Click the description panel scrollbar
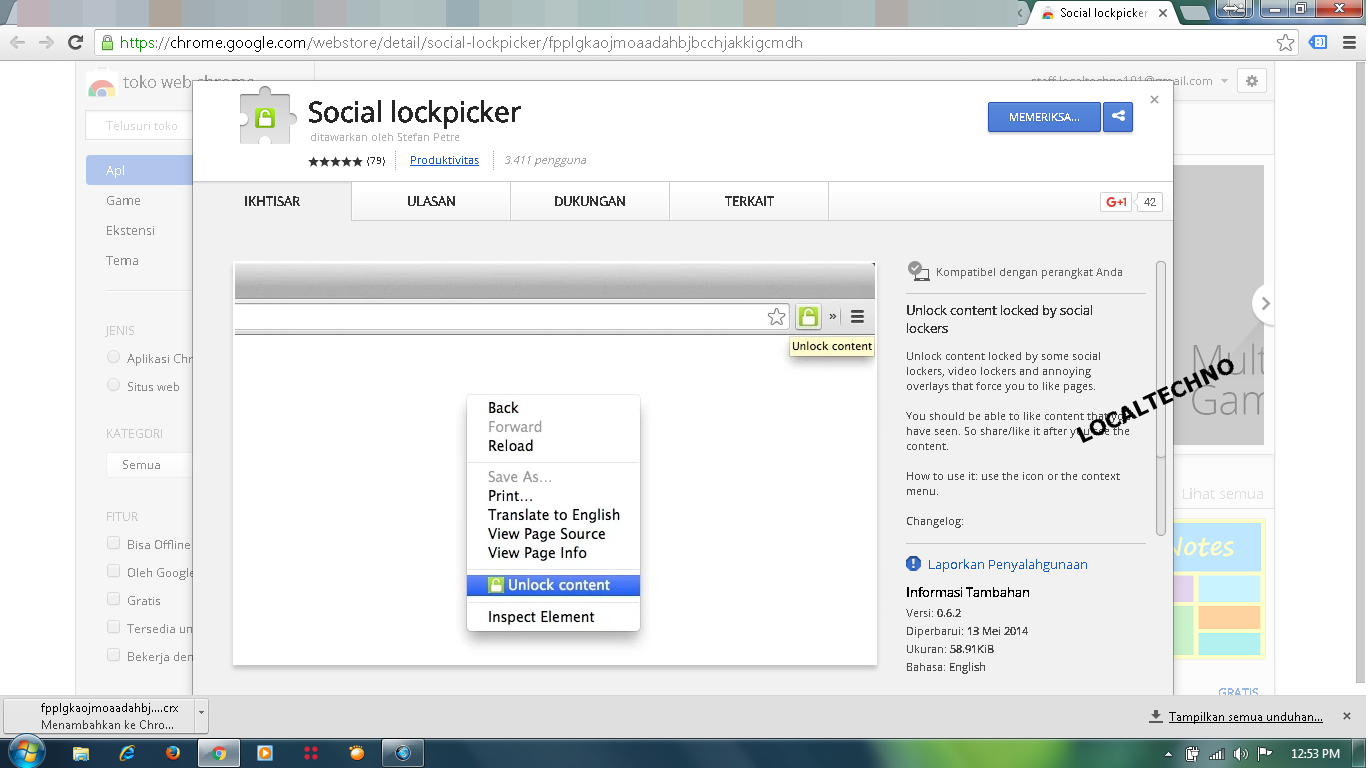The height and width of the screenshot is (768, 1368). 1161,398
